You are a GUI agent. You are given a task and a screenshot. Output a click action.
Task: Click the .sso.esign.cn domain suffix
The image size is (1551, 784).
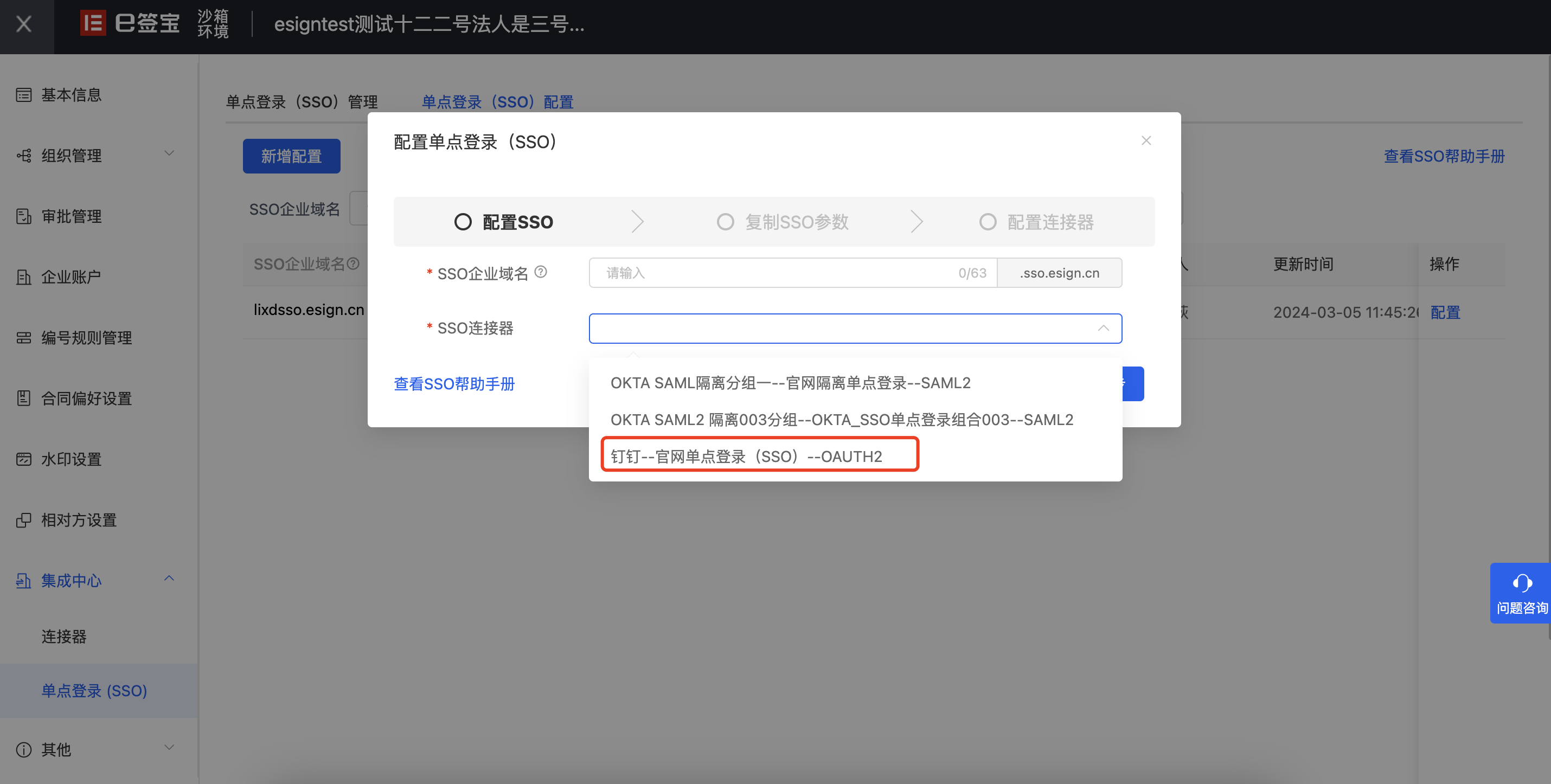pos(1060,273)
